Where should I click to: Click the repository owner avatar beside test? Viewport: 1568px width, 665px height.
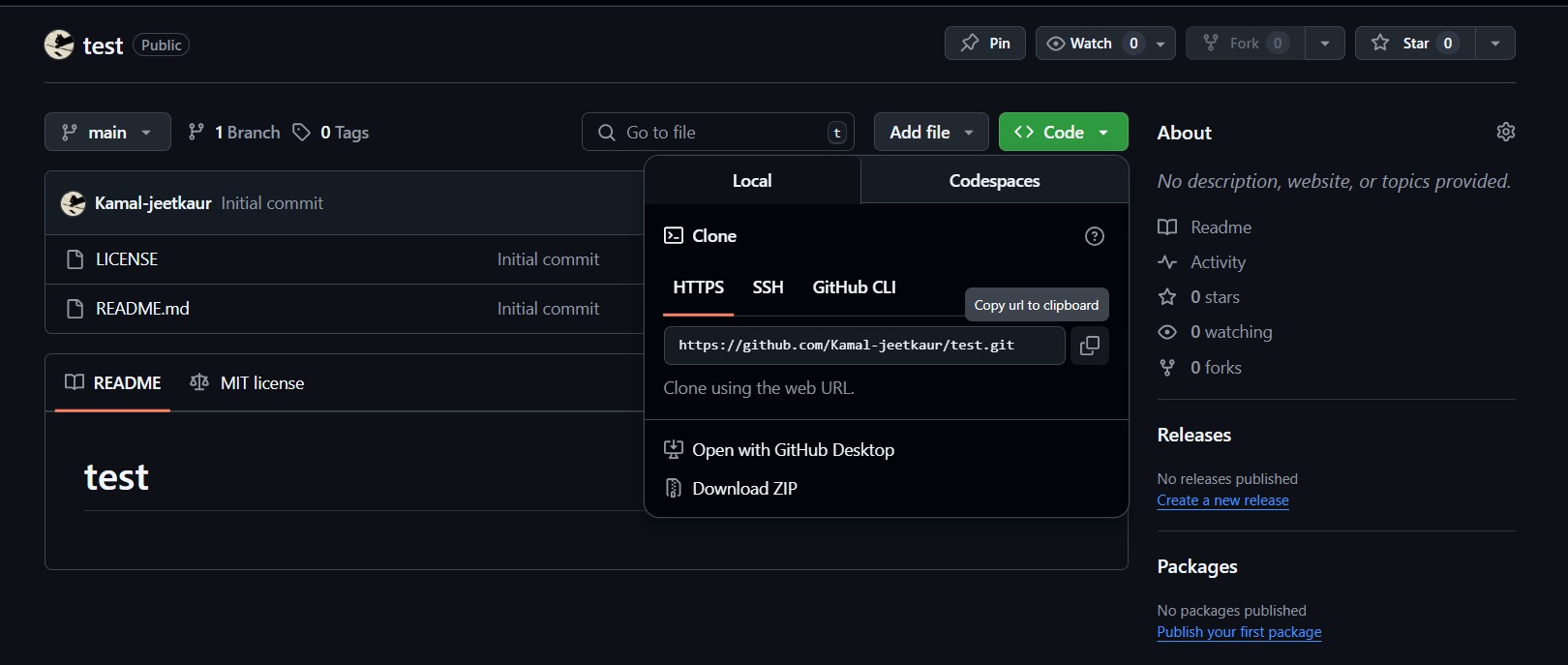point(59,45)
